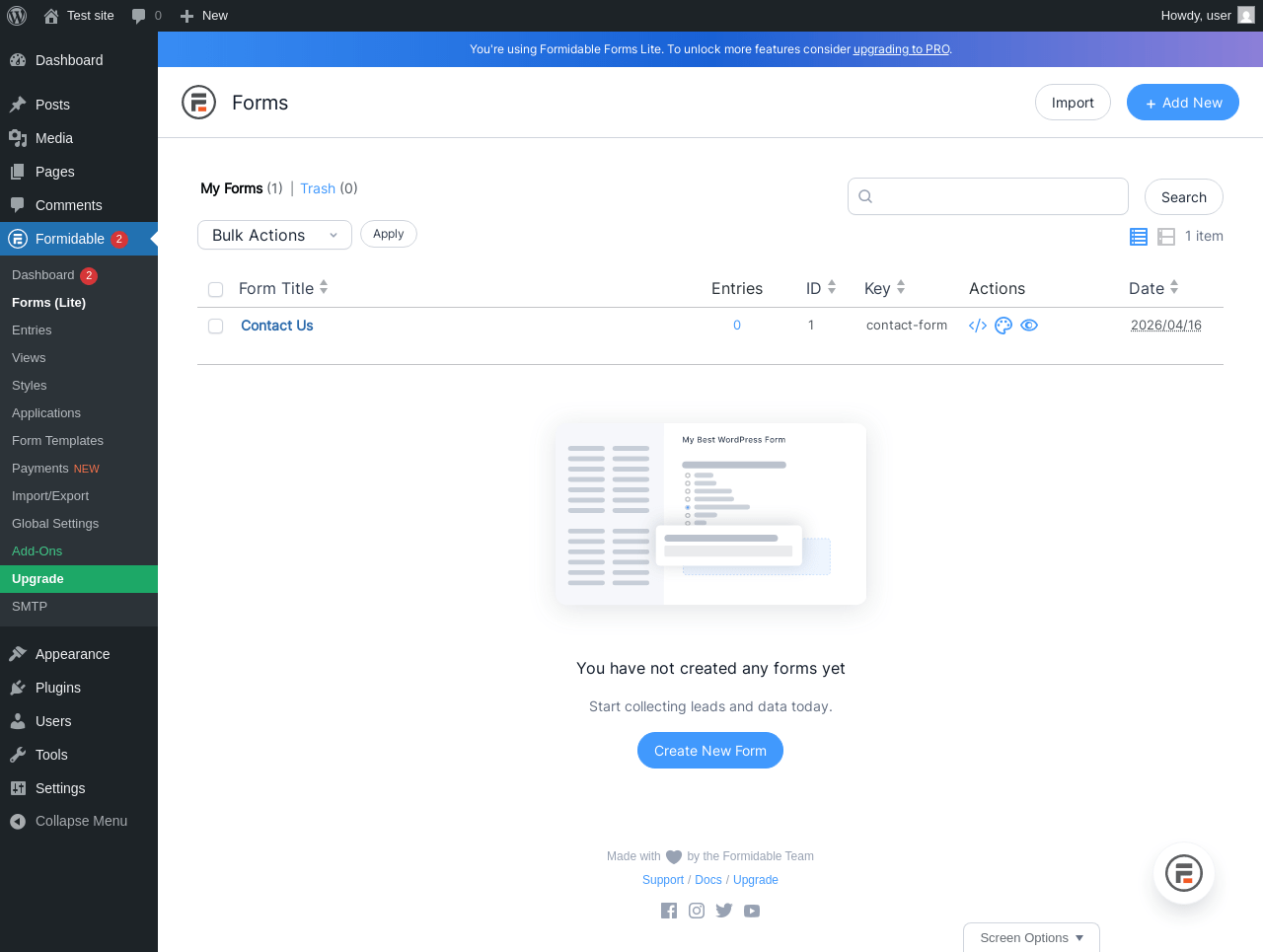Switch to the excerpt view icon
Viewport: 1263px width, 952px height.
[1166, 237]
